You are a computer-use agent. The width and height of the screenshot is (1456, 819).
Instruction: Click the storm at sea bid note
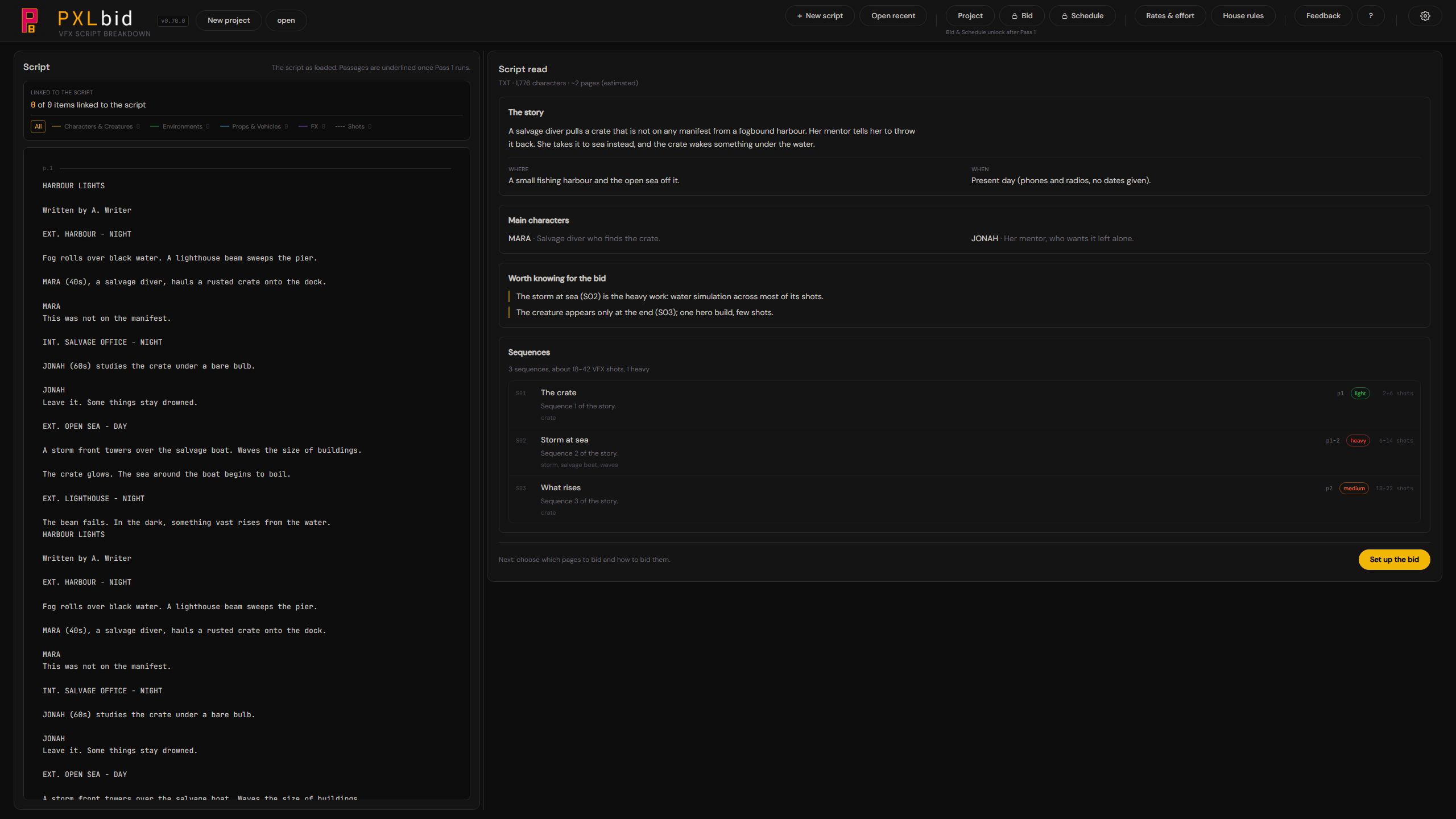(669, 297)
